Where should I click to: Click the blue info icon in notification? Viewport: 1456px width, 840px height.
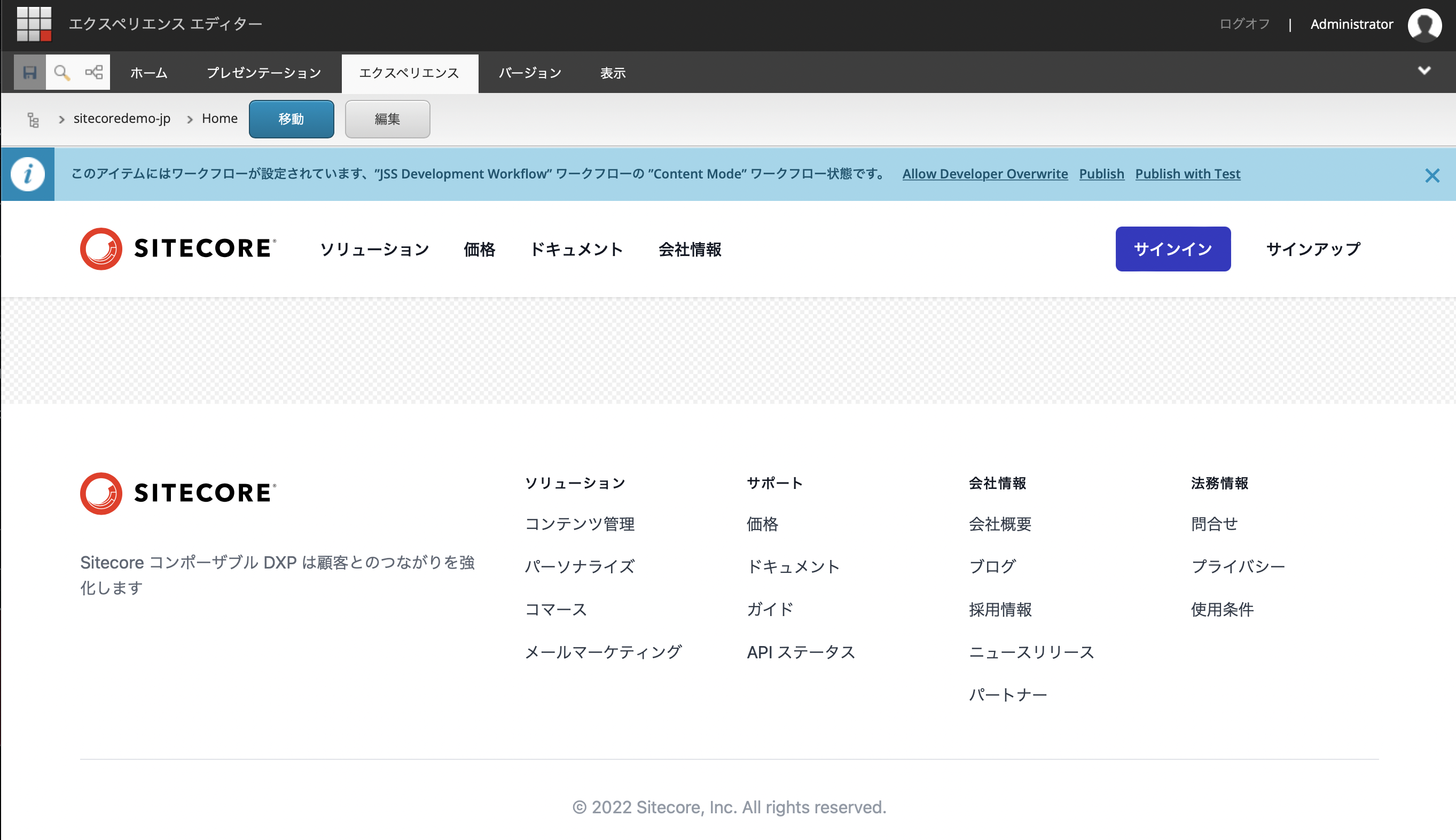[28, 174]
